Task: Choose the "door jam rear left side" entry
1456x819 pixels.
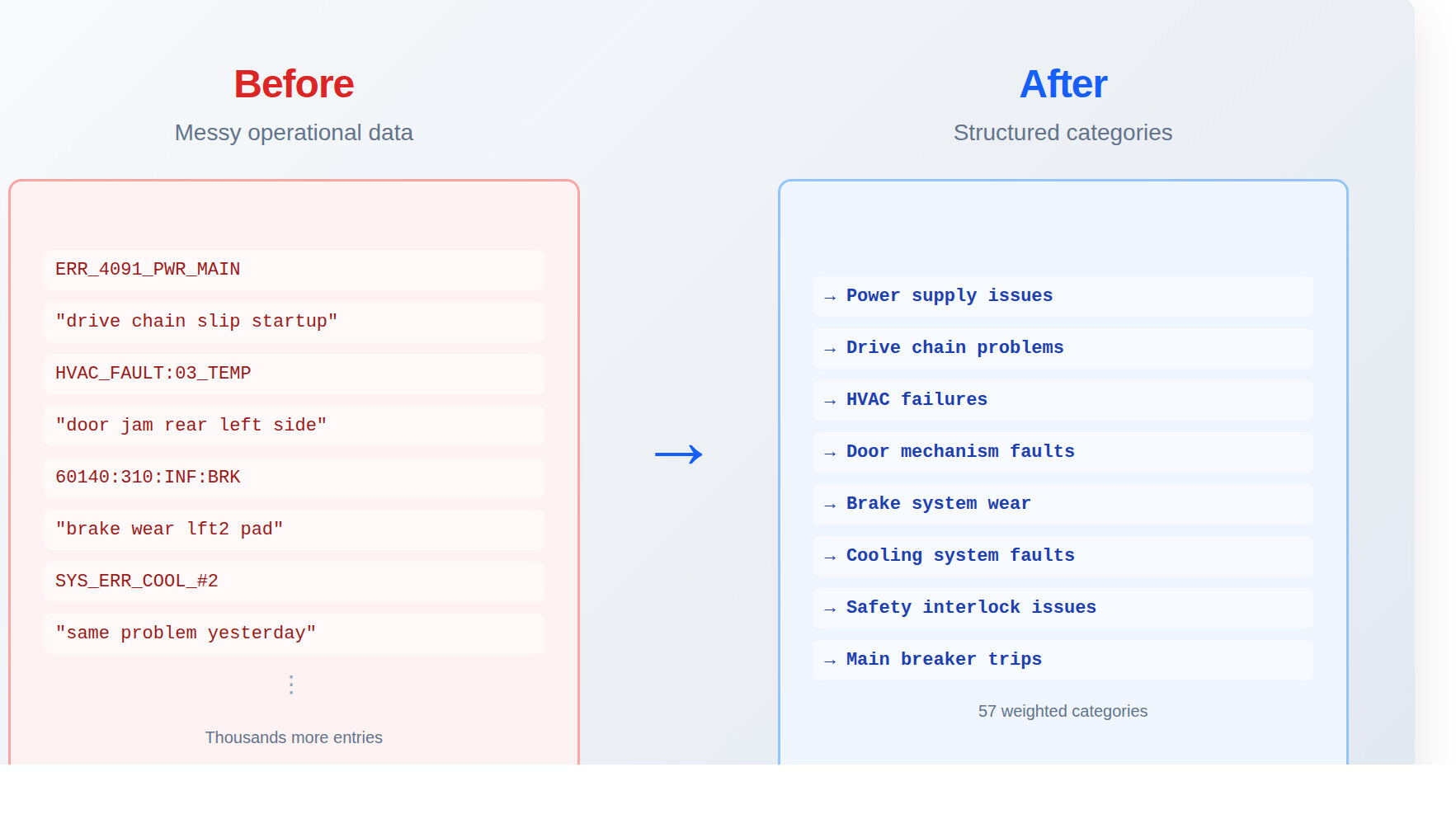Action: [x=191, y=426]
